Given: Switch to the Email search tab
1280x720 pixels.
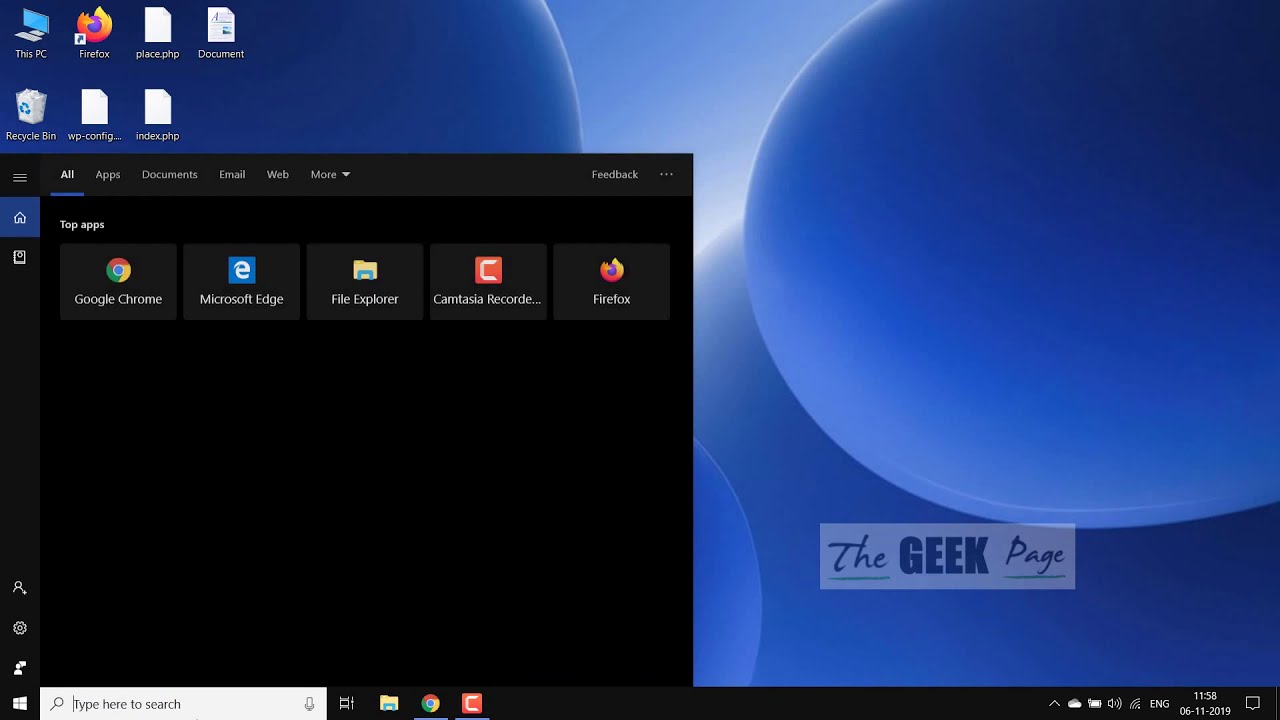Looking at the screenshot, I should (x=232, y=174).
